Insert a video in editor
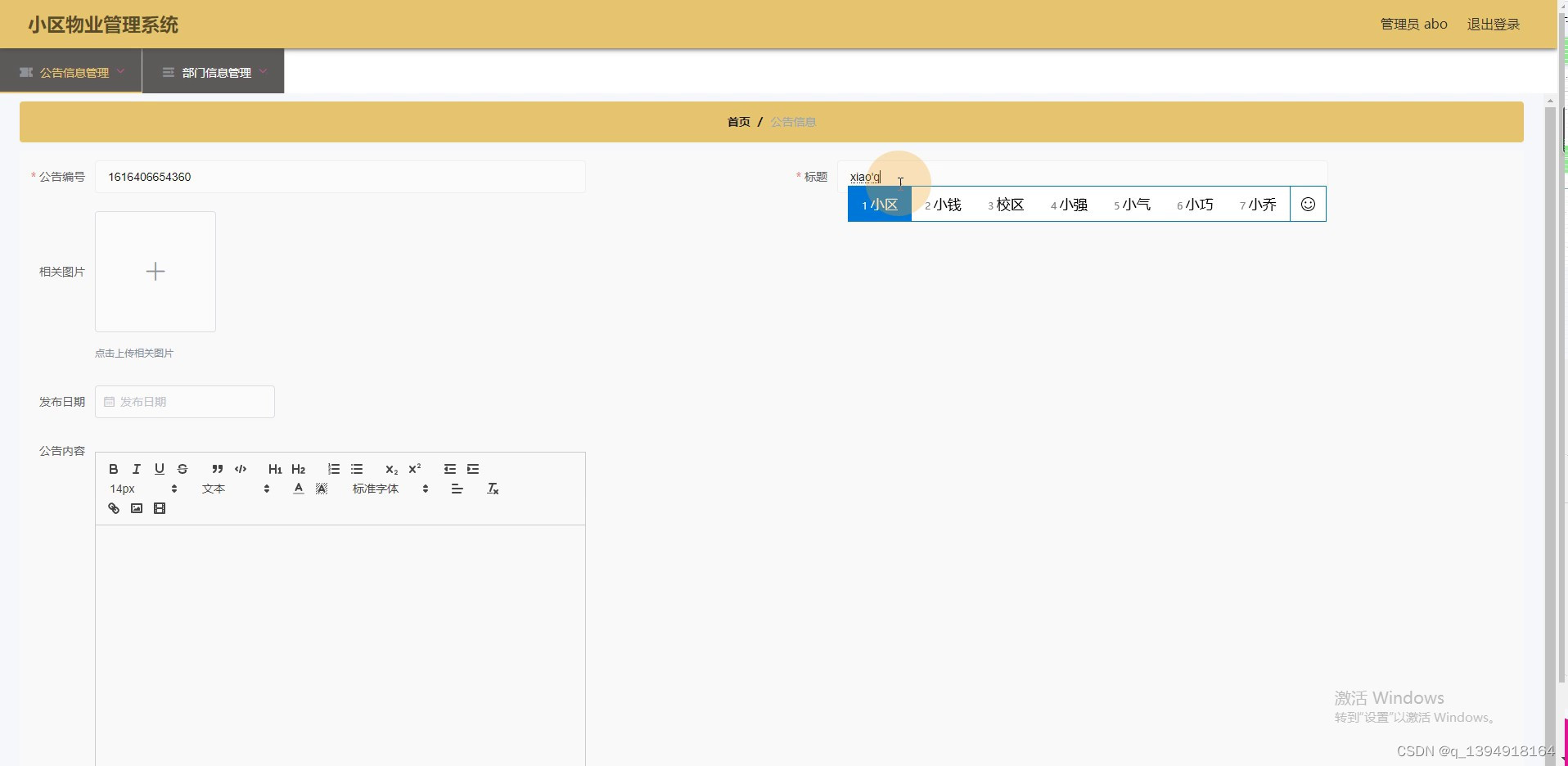 coord(160,508)
